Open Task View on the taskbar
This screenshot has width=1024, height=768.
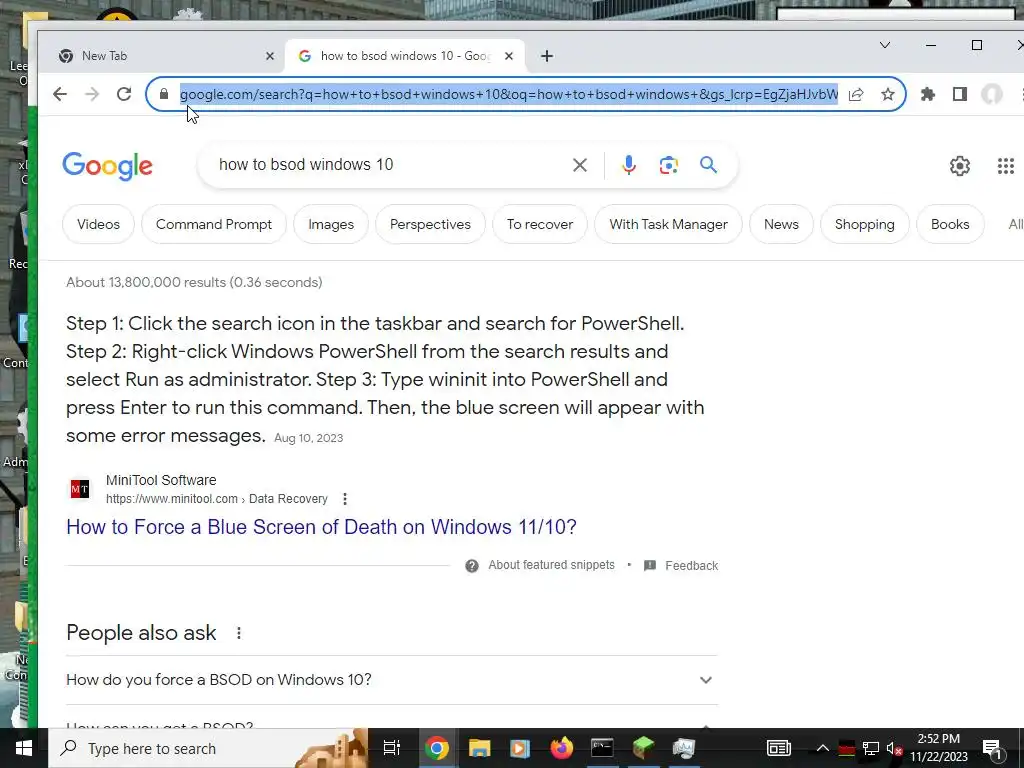point(391,748)
